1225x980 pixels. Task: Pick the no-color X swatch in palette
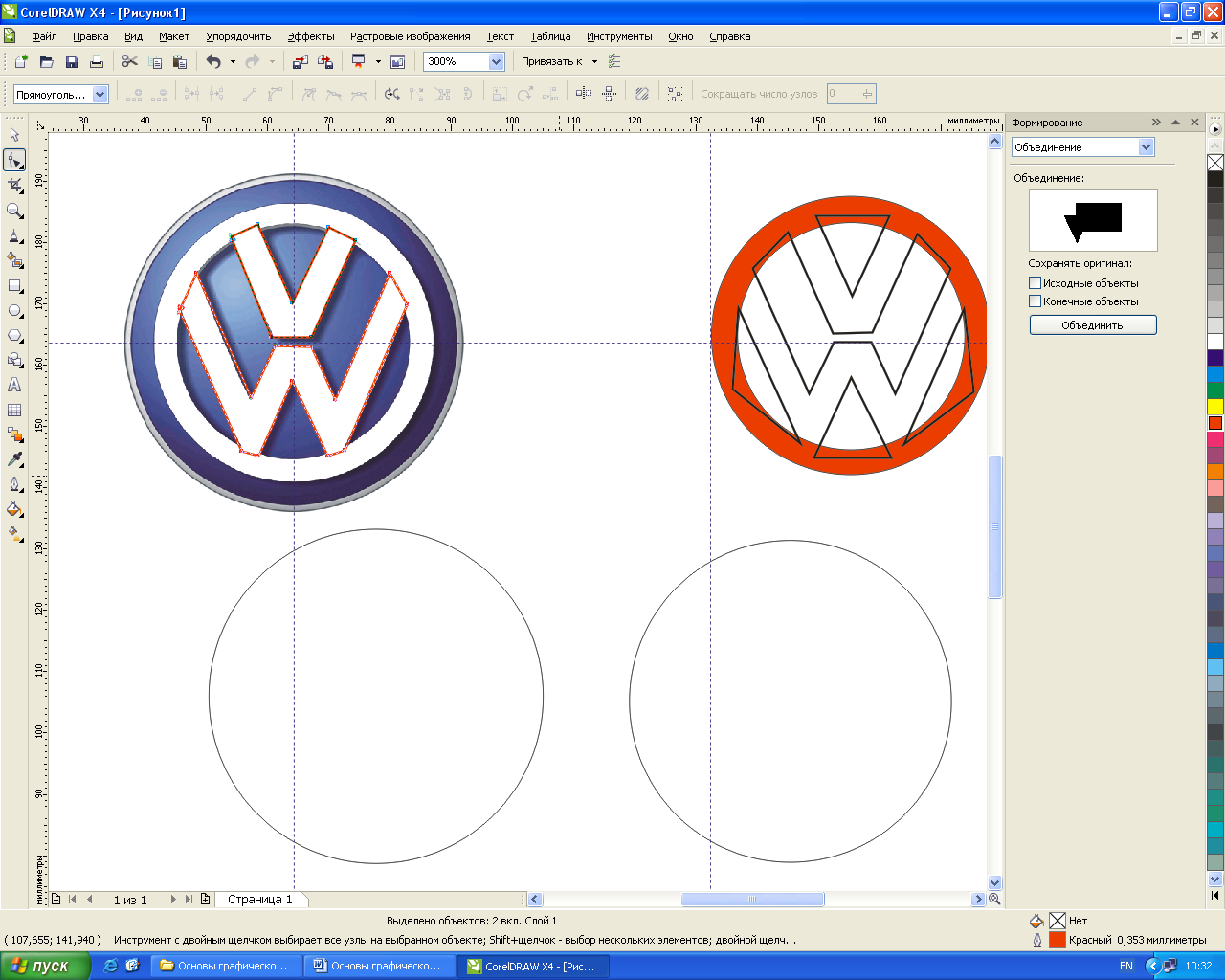[x=1215, y=163]
